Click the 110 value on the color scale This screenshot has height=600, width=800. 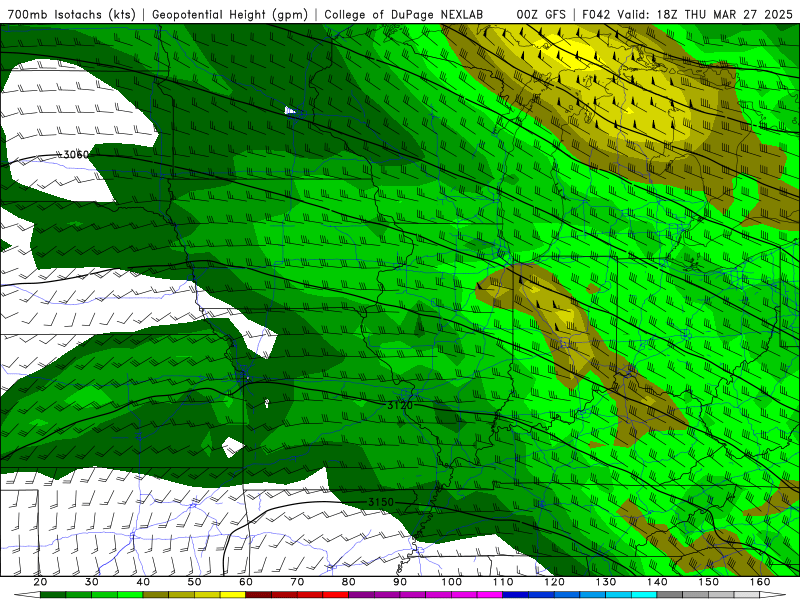coord(503,582)
